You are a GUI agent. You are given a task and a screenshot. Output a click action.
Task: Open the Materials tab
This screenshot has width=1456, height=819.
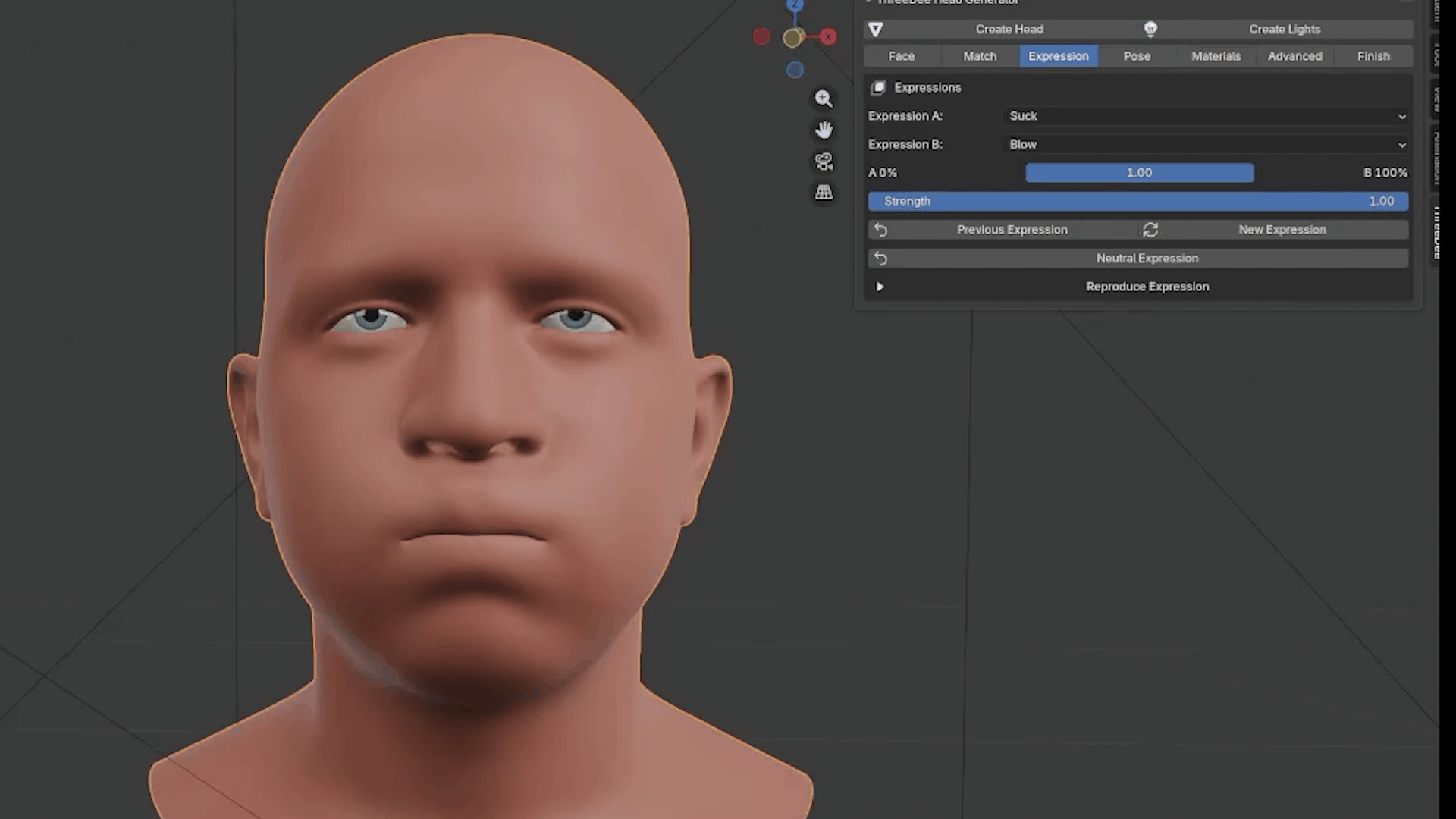click(x=1216, y=56)
